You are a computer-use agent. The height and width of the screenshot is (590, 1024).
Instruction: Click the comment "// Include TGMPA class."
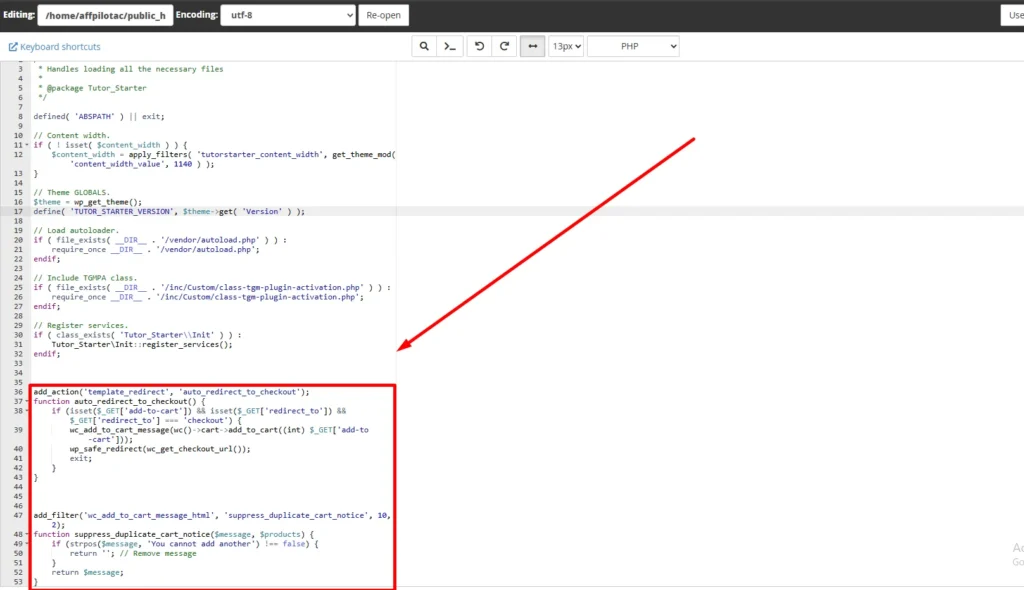(x=86, y=278)
